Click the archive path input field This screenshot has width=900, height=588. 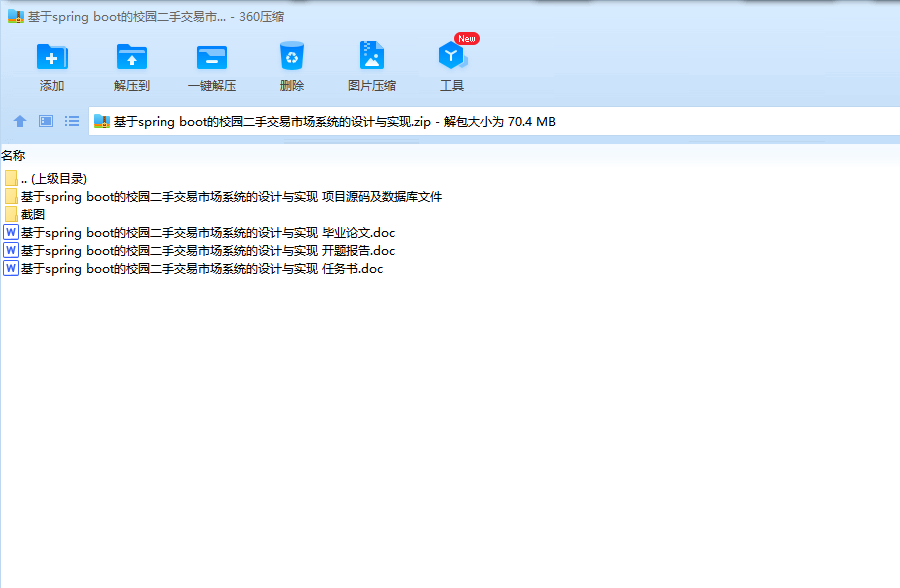tap(494, 121)
